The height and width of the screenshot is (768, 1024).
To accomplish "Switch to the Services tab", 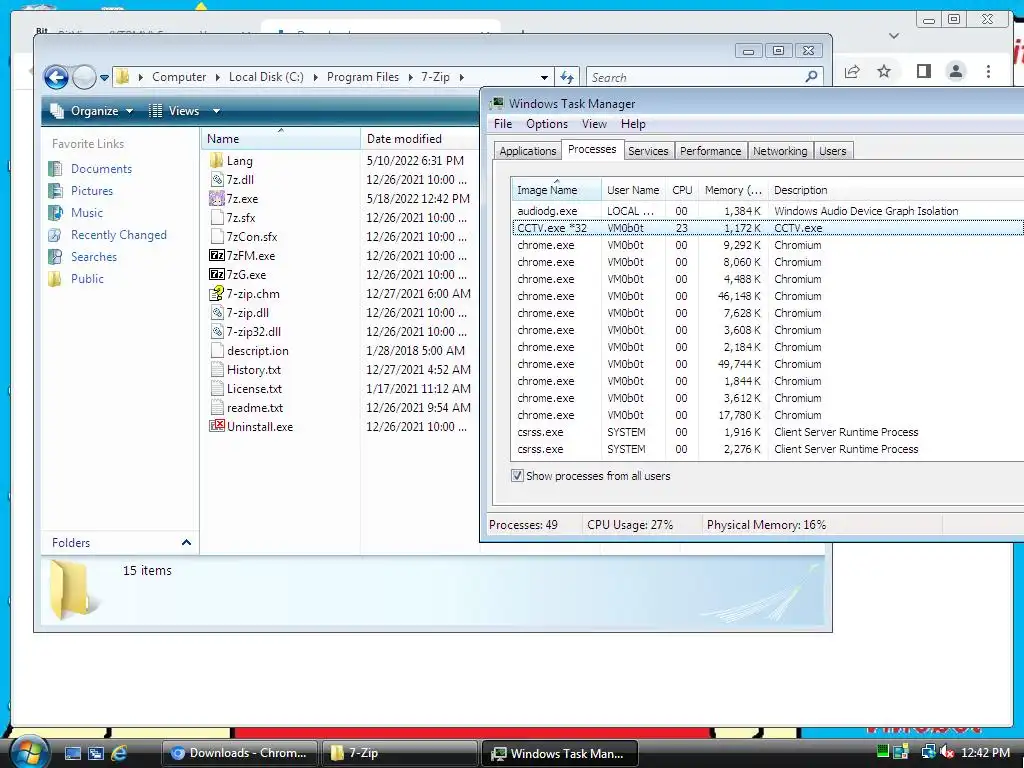I will point(648,151).
